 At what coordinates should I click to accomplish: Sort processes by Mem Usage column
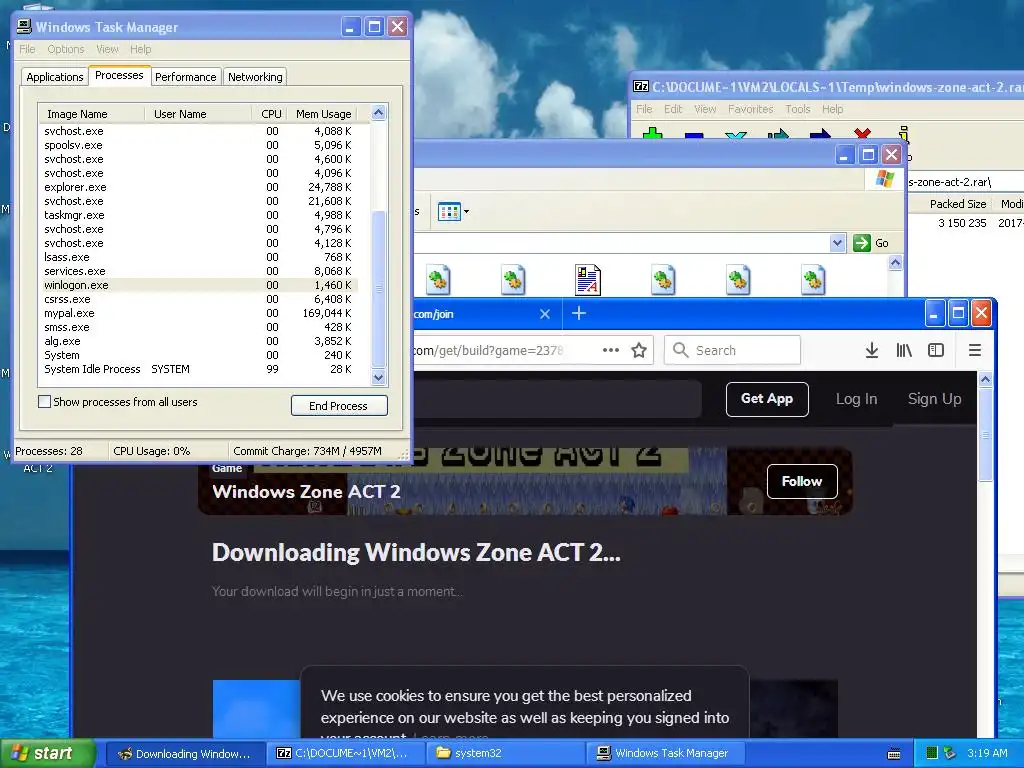coord(325,114)
